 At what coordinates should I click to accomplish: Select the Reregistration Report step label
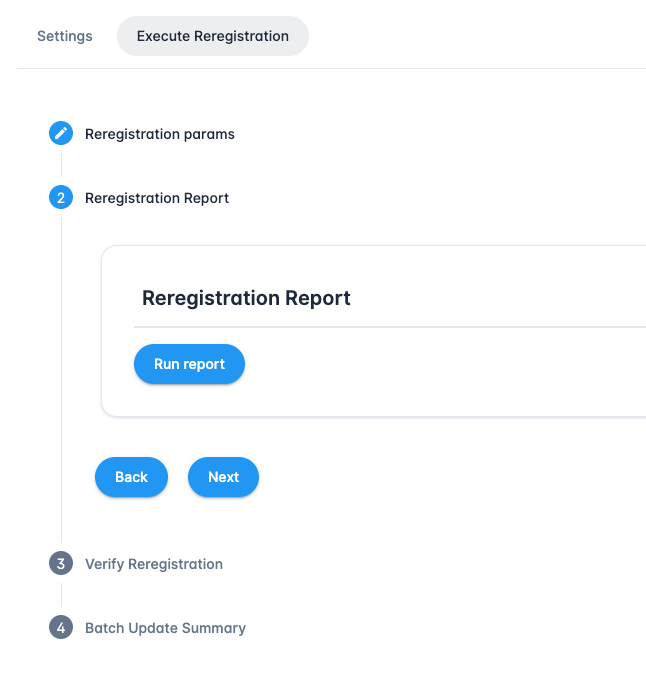point(157,198)
